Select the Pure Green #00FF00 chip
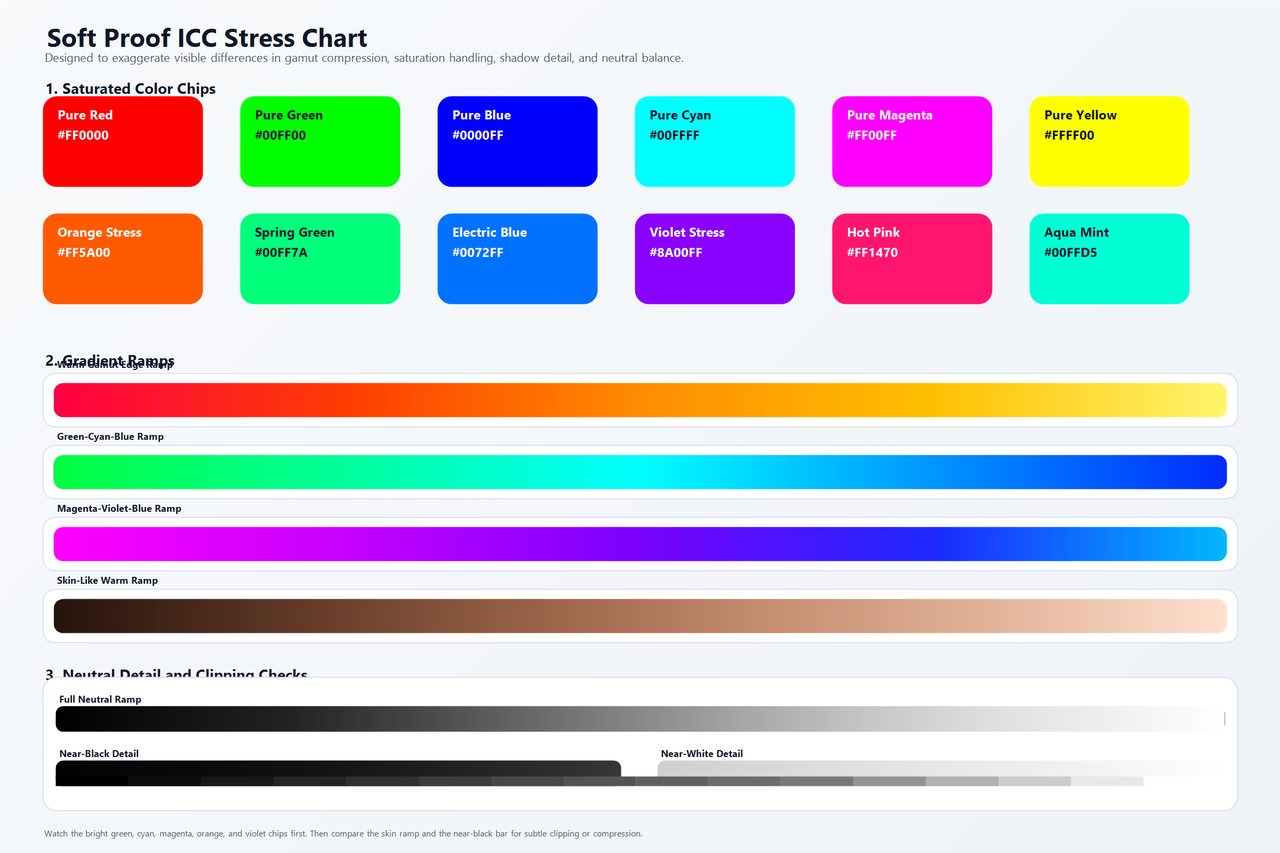This screenshot has height=853, width=1280. (x=320, y=141)
